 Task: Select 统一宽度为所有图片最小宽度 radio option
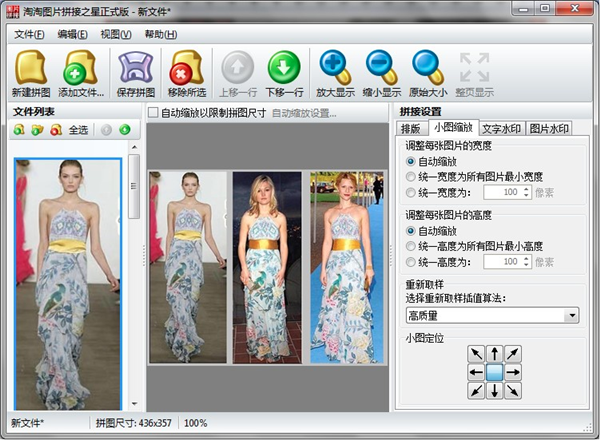(411, 176)
